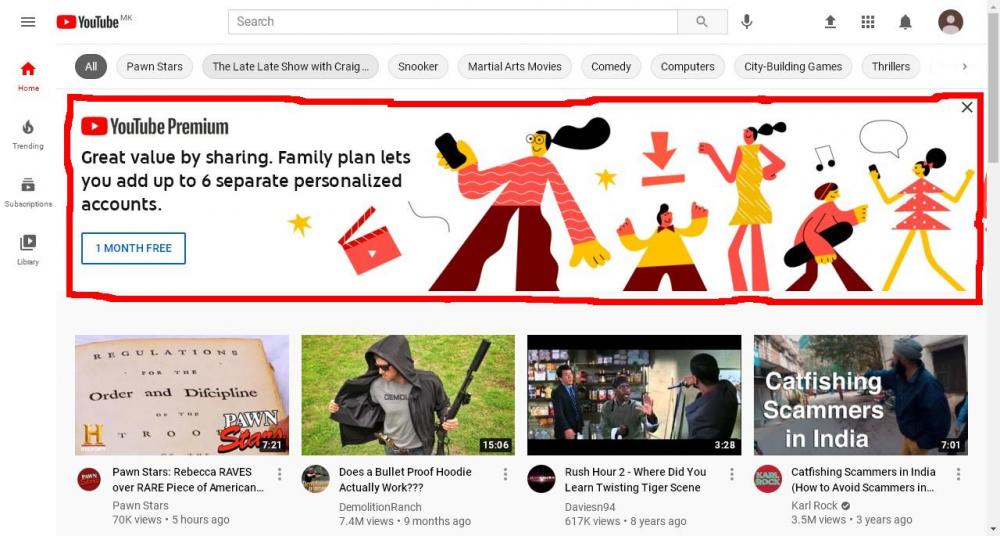Click the 1 MONTH FREE button
Screen dimensions: 1000x536
[x=133, y=248]
